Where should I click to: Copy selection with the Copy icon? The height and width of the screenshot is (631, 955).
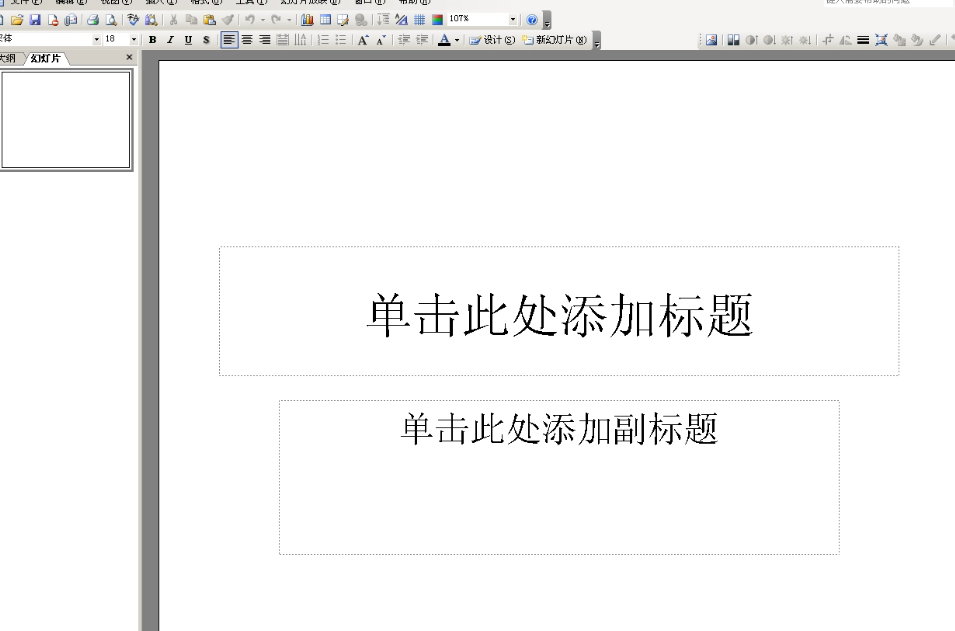click(191, 20)
